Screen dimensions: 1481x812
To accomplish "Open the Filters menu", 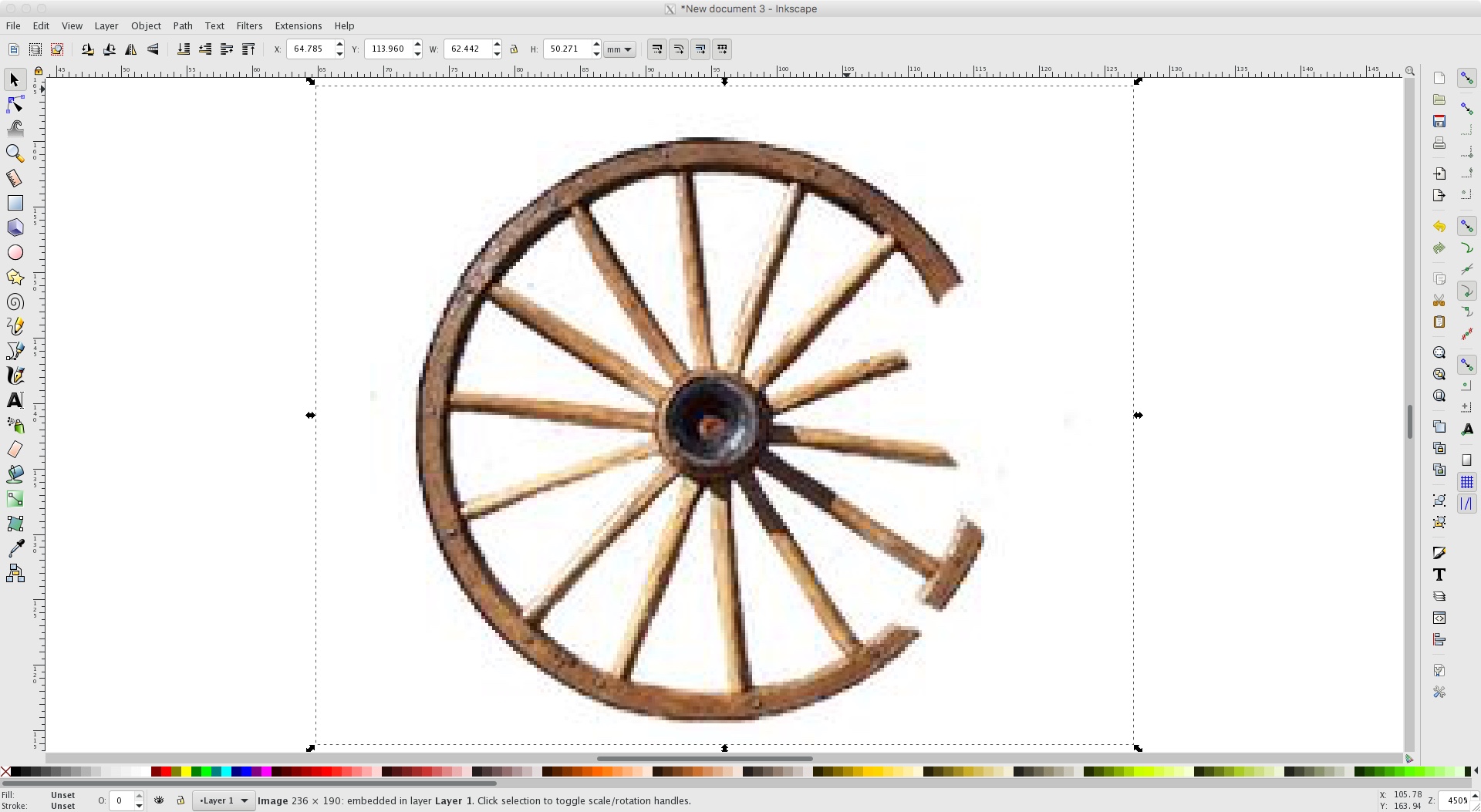I will [249, 25].
